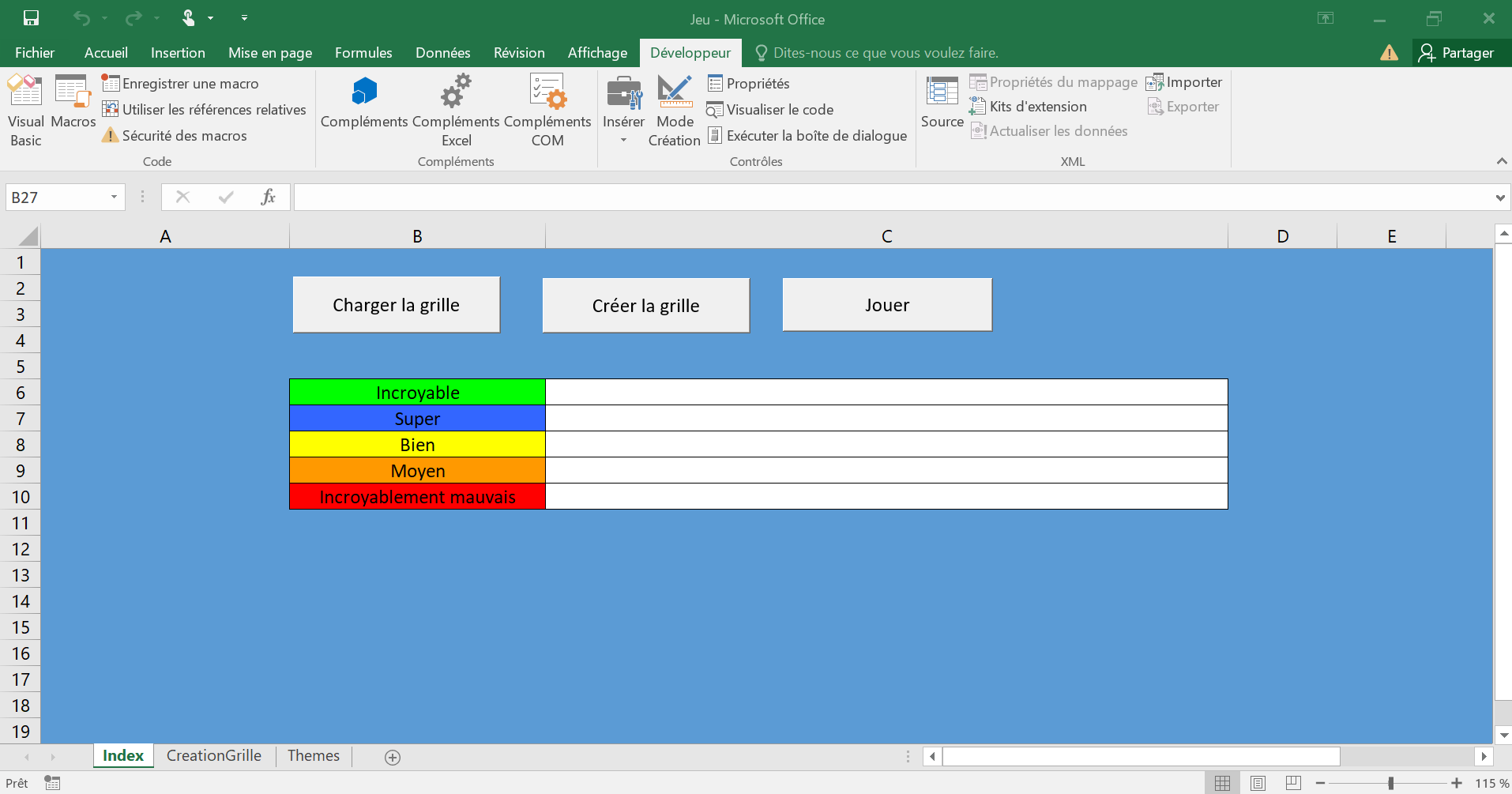Open the Fichier menu
1512x794 pixels.
click(35, 53)
